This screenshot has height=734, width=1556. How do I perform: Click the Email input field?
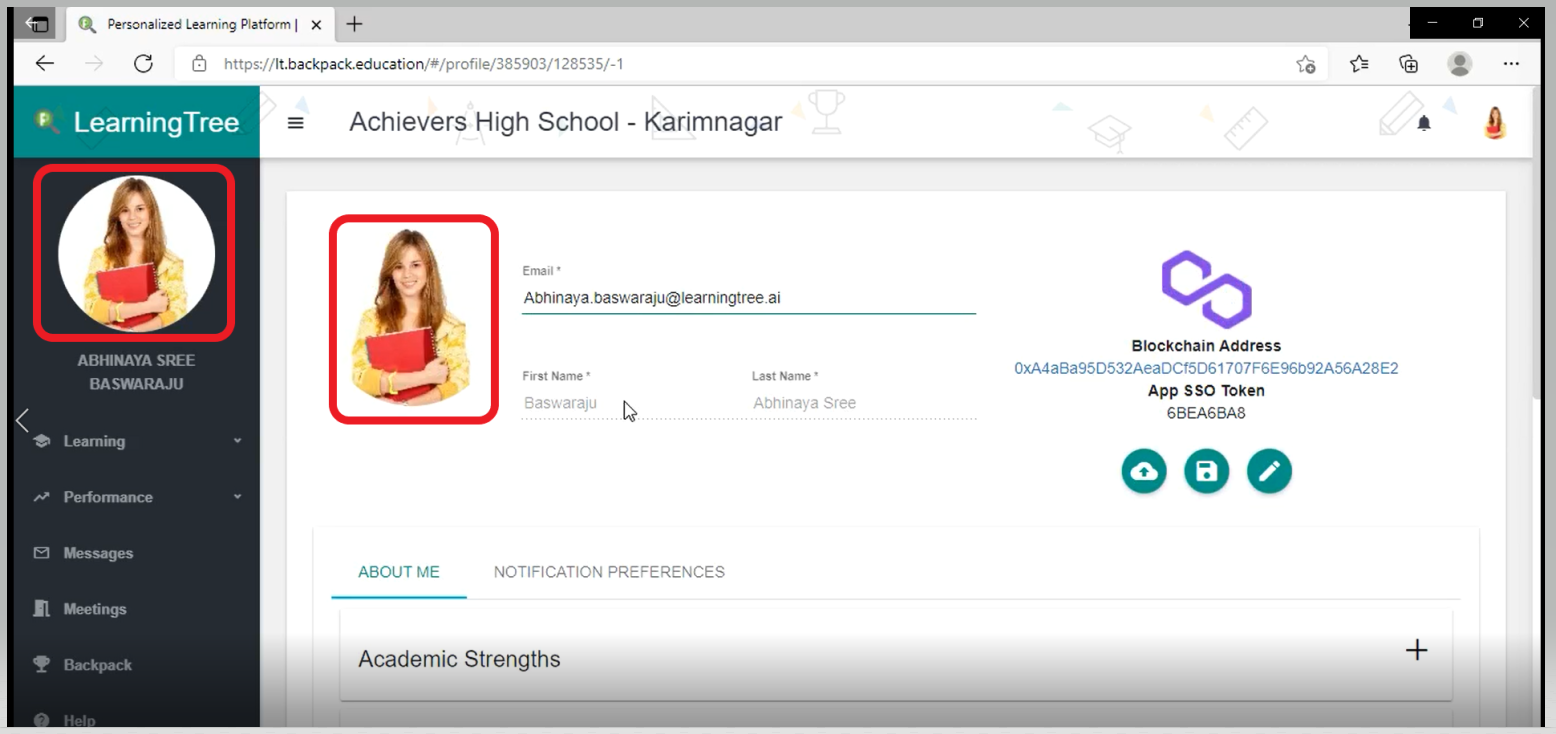coord(748,298)
